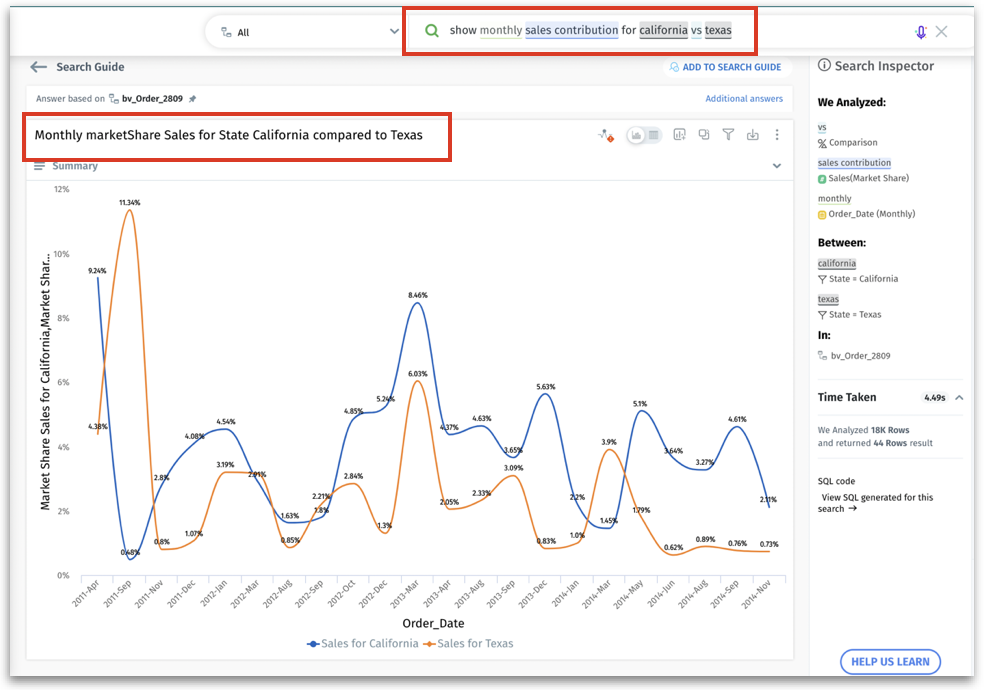
Task: View SQL generated for this search
Action: pyautogui.click(x=877, y=503)
